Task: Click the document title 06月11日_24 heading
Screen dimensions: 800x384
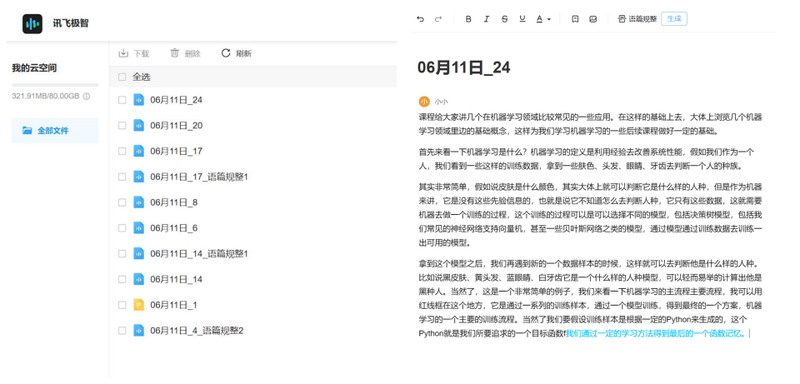Action: coord(464,68)
